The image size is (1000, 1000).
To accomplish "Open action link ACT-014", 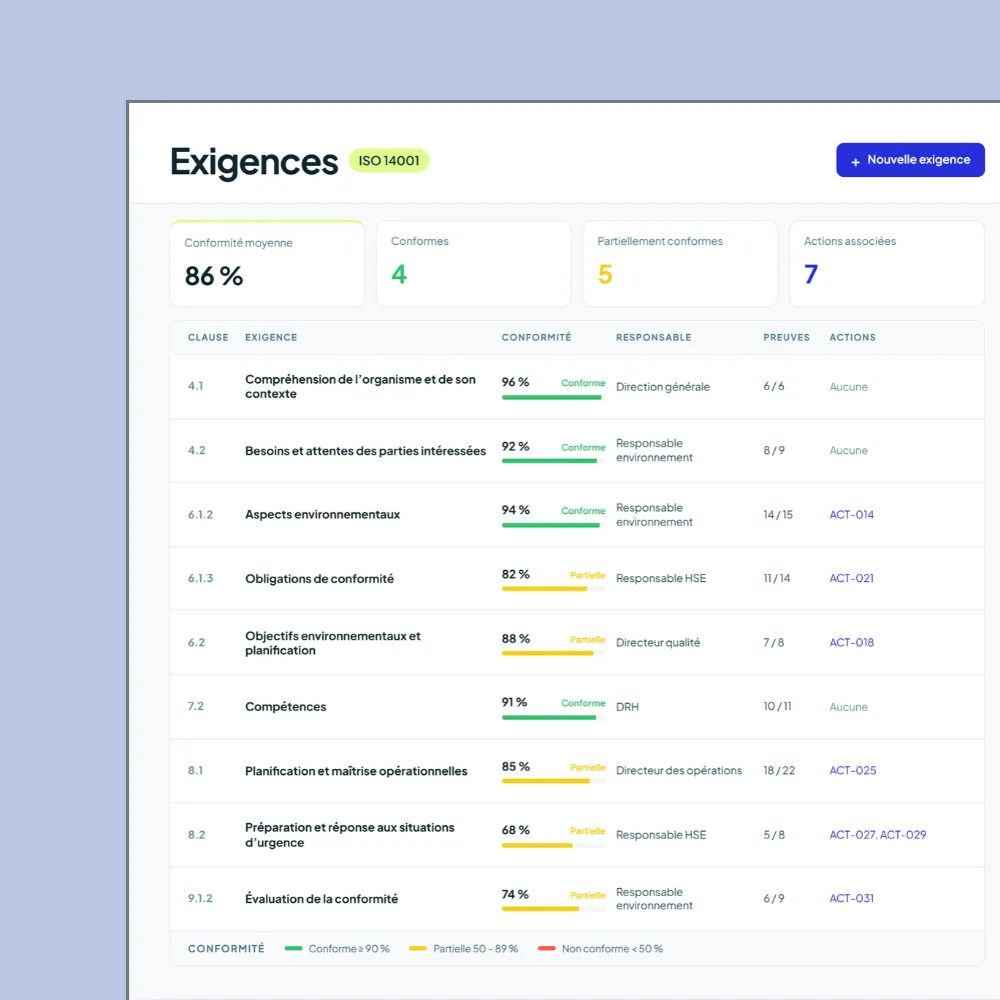I will coord(851,515).
